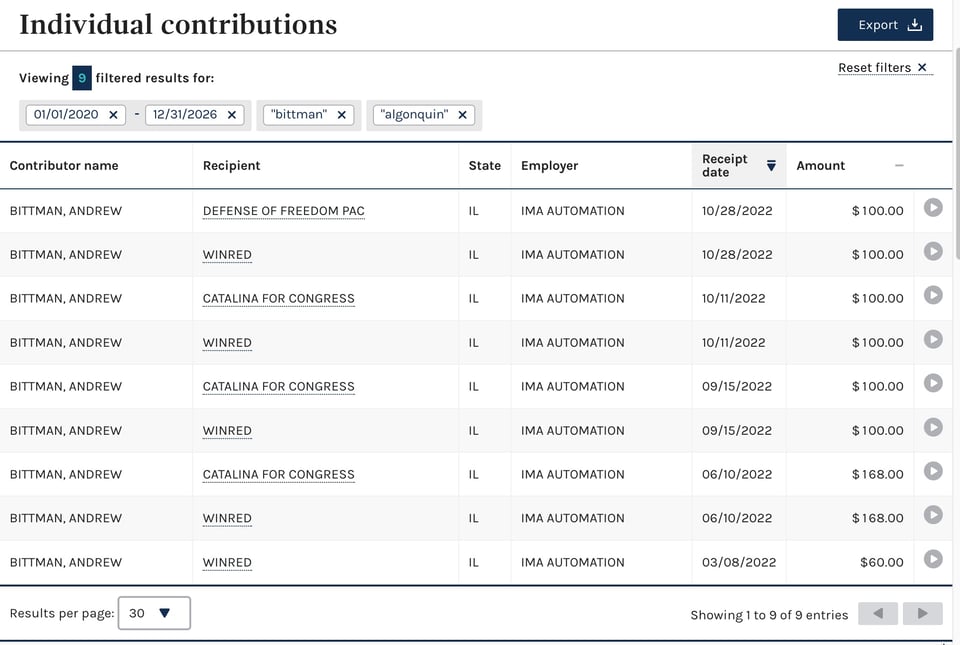Remove the 12/31/2026 end date filter
Image resolution: width=960 pixels, height=645 pixels.
[x=232, y=115]
